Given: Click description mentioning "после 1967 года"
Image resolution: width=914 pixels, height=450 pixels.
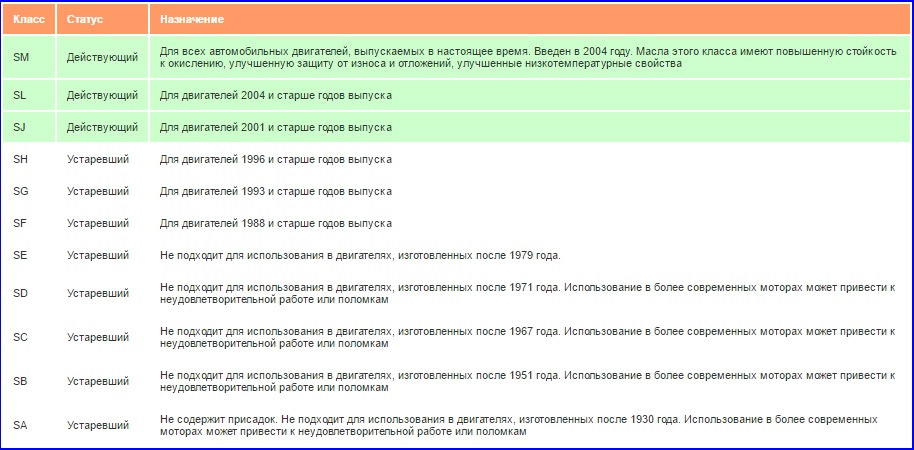Looking at the screenshot, I should tap(528, 338).
